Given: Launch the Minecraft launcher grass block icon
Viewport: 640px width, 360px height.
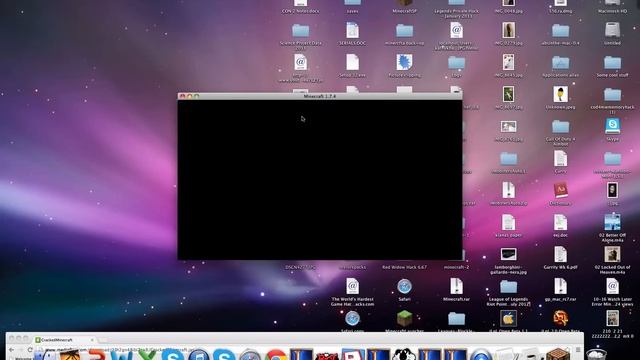Looking at the screenshot, I should 404,318.
